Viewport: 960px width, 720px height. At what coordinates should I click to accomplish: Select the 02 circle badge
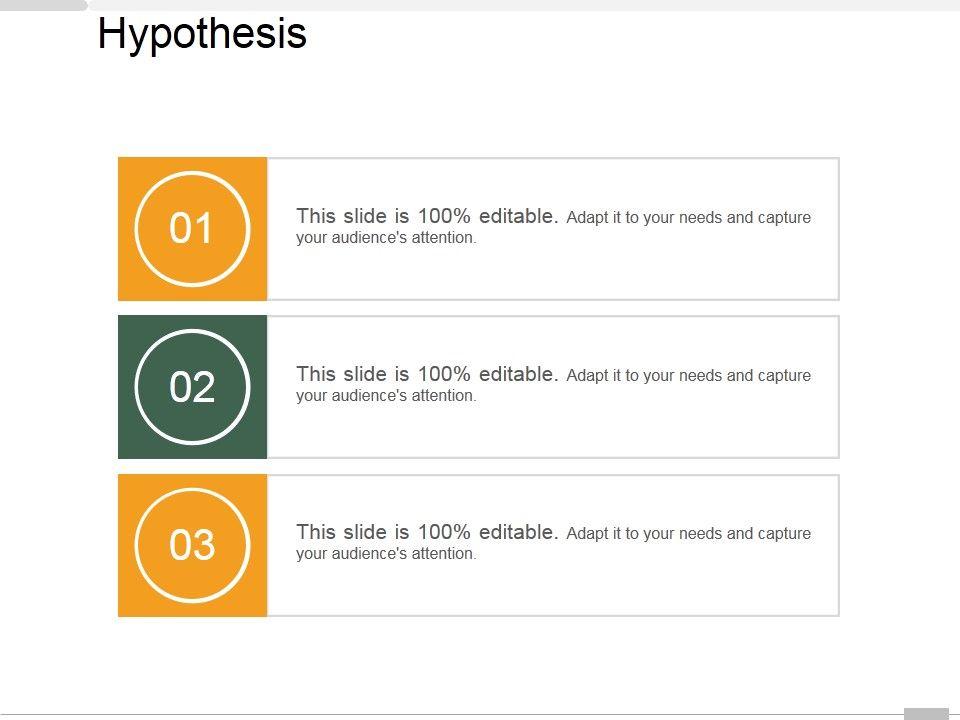[192, 387]
